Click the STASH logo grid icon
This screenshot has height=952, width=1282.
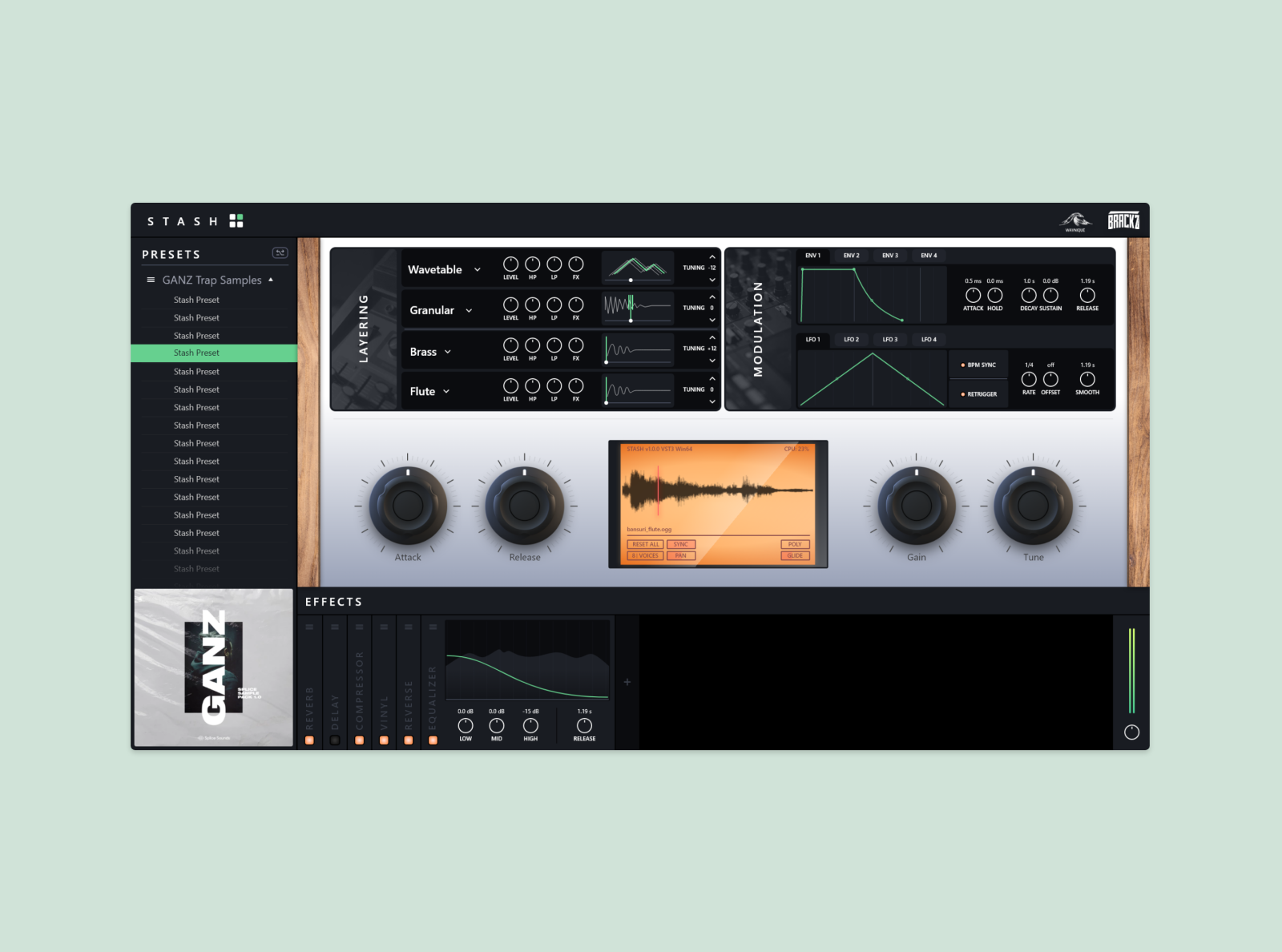pos(236,220)
